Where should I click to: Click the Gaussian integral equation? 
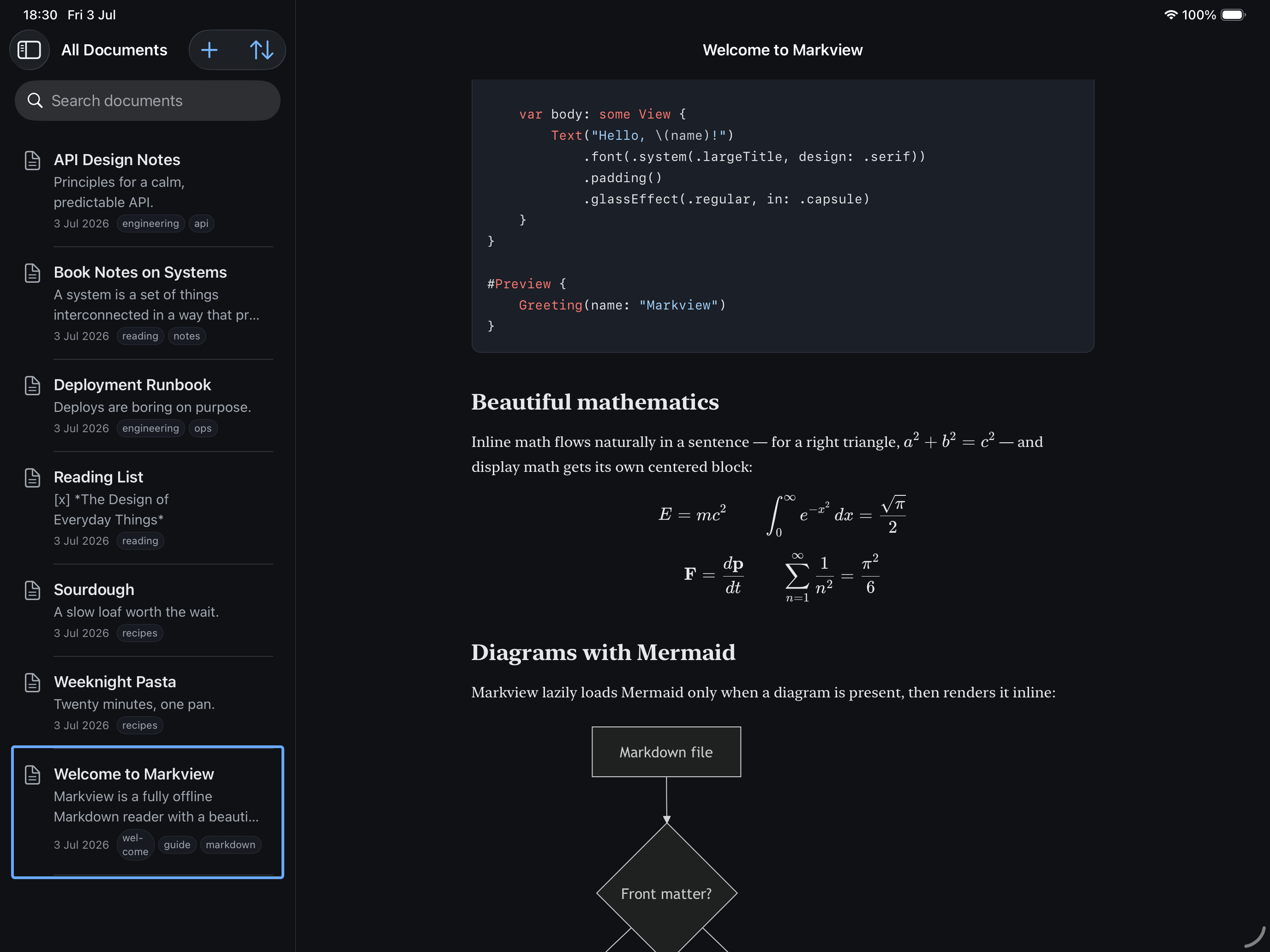click(837, 515)
